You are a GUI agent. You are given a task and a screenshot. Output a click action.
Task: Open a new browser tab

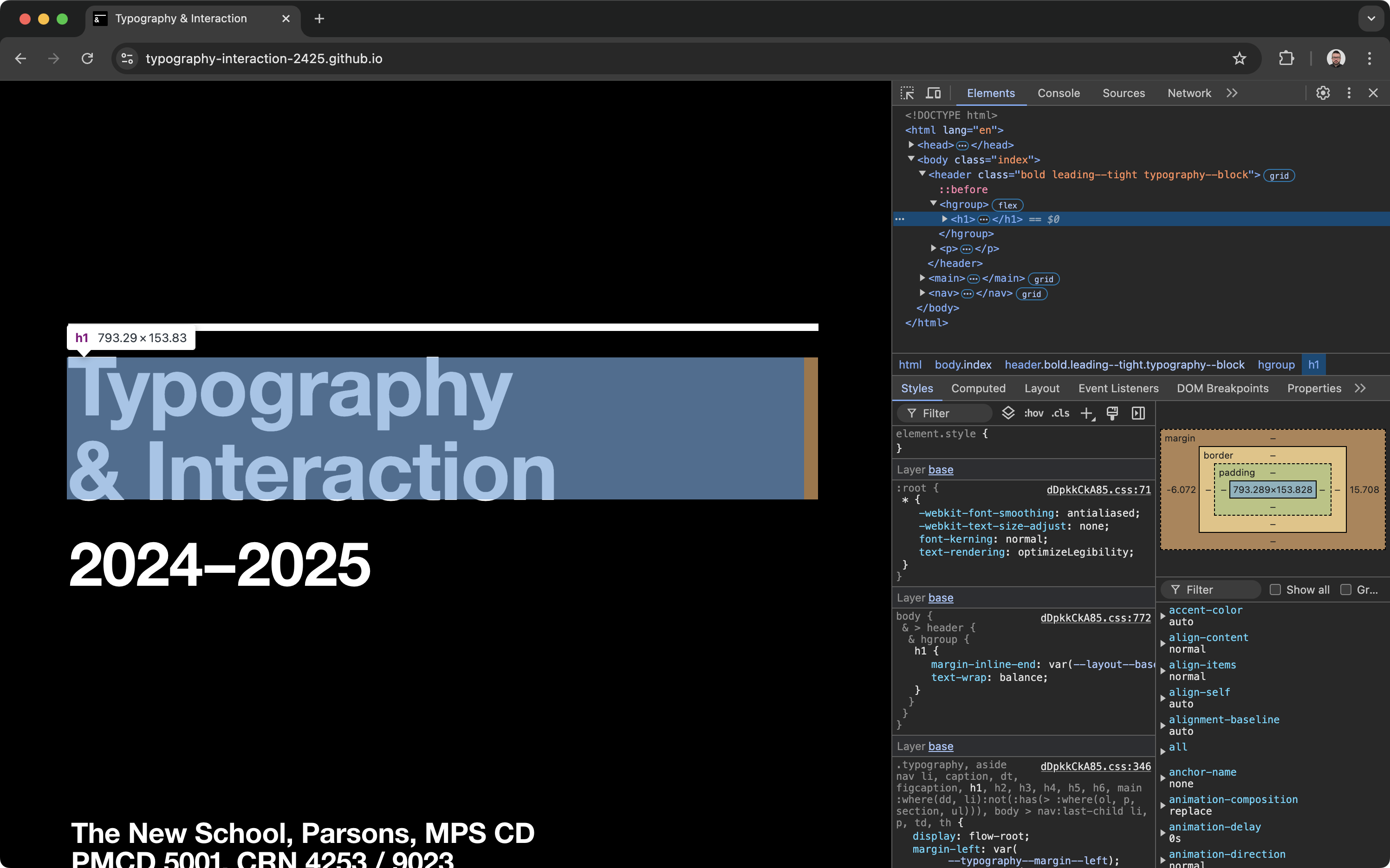(319, 19)
